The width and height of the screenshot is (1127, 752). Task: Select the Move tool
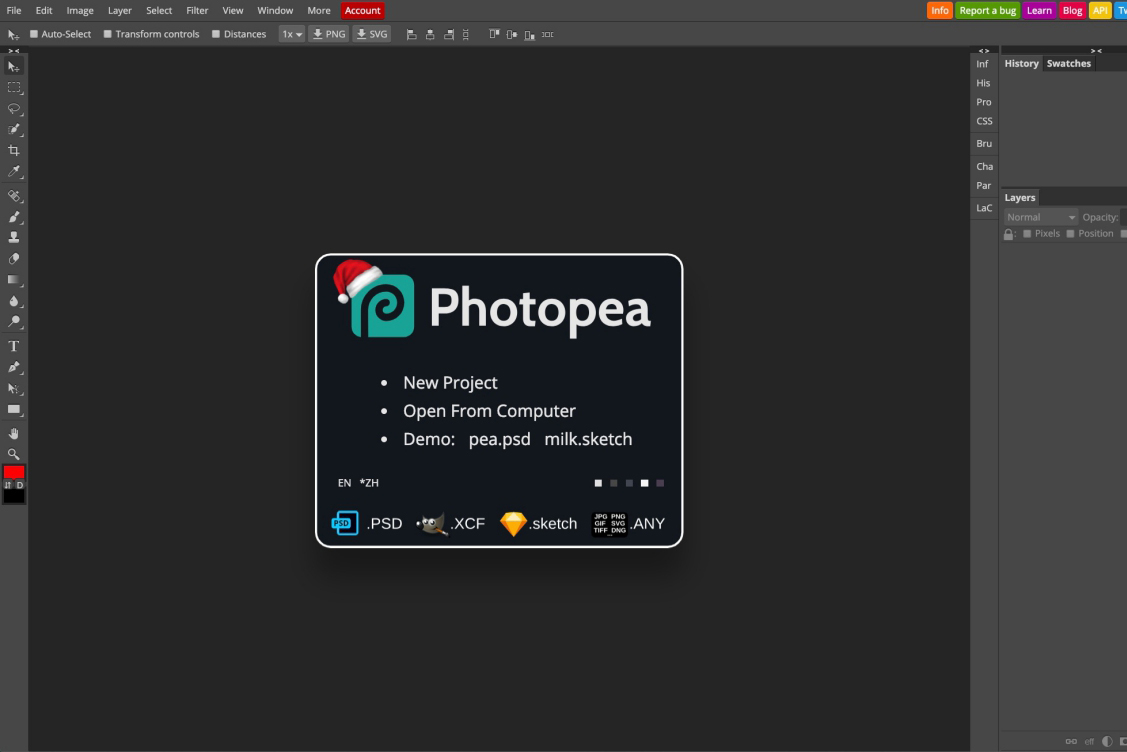click(x=14, y=65)
